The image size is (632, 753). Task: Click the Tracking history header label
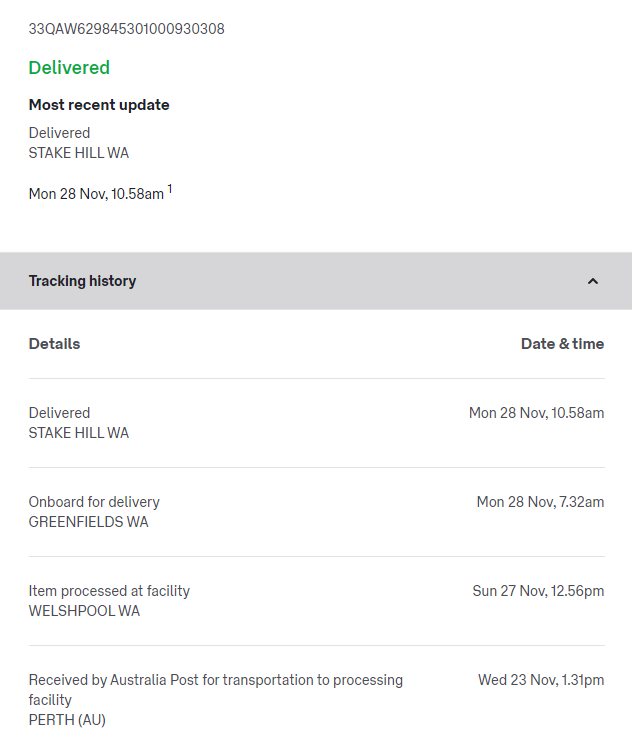click(x=82, y=281)
